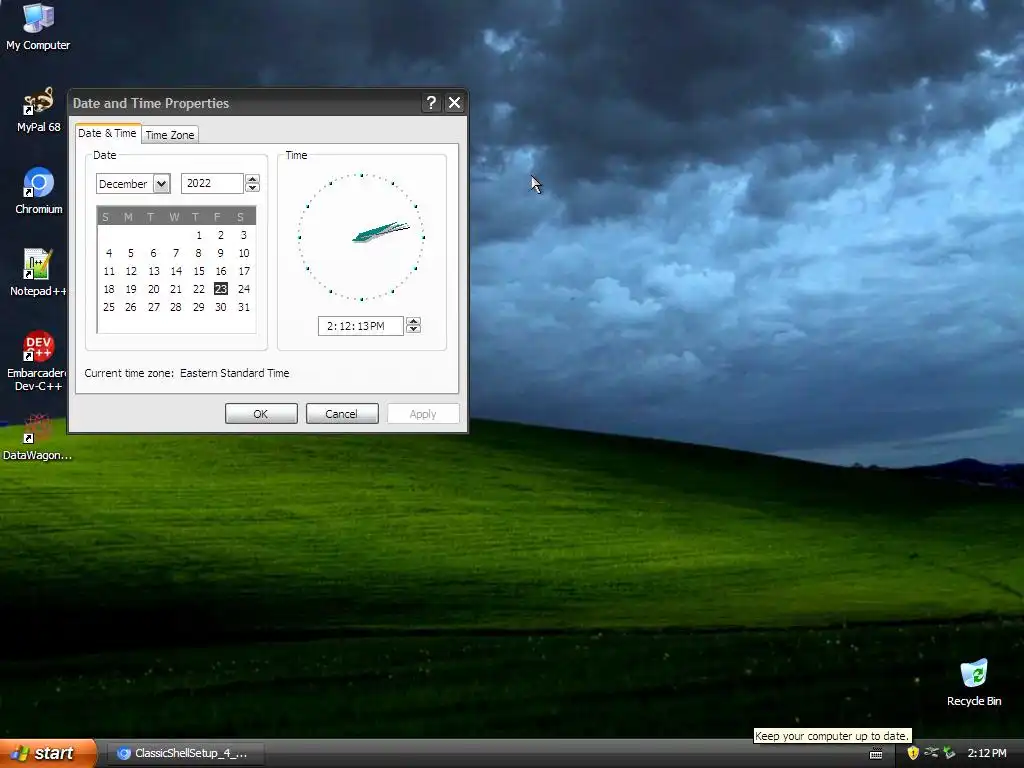Click the Keep your computer up to date tooltip

click(831, 736)
